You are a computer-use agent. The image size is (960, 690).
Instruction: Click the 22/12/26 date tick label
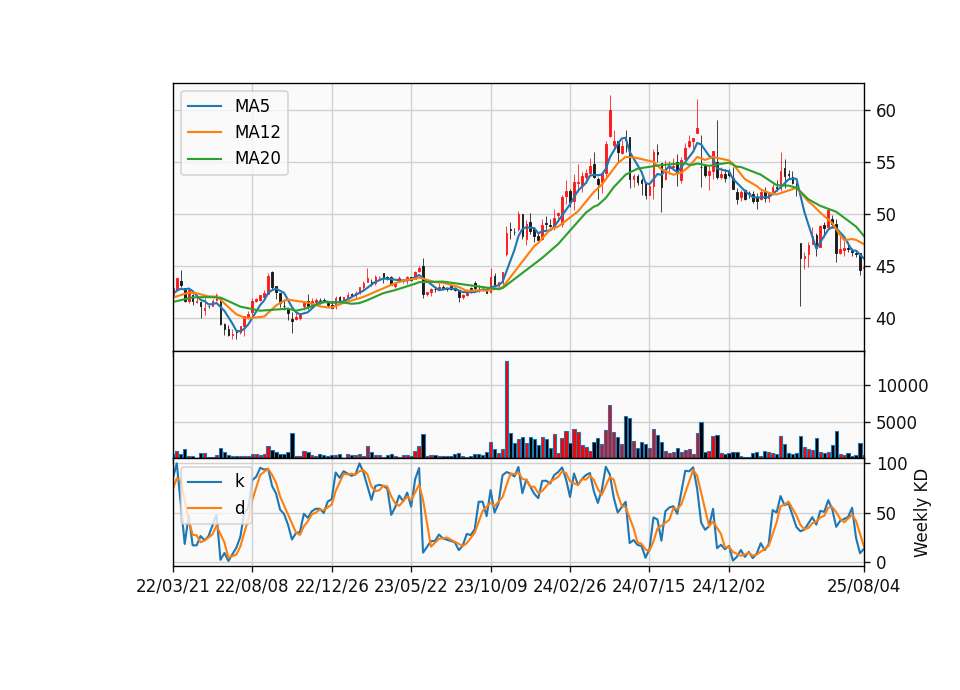(x=332, y=586)
